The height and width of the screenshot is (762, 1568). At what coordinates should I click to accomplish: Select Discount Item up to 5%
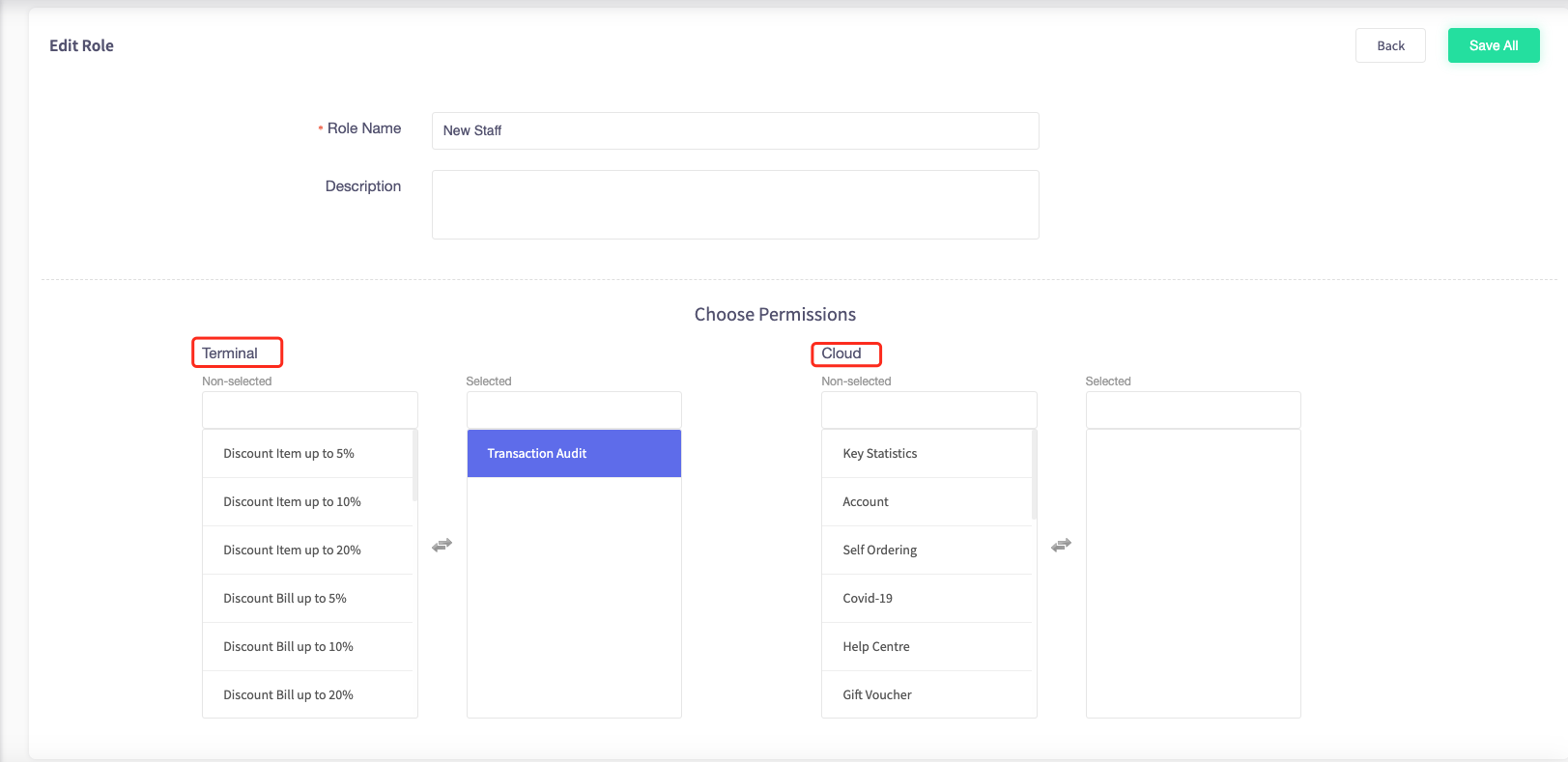pyautogui.click(x=307, y=454)
